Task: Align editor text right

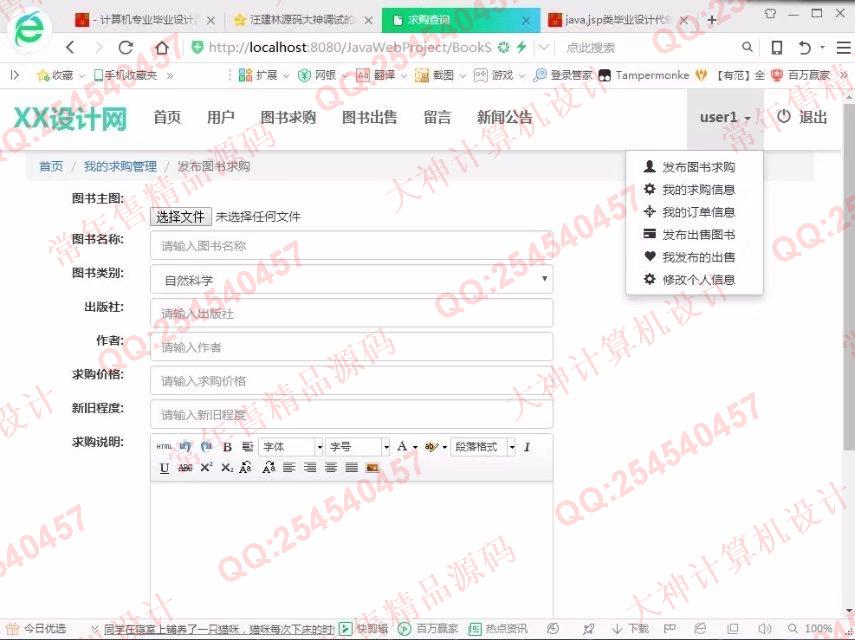Action: point(310,468)
